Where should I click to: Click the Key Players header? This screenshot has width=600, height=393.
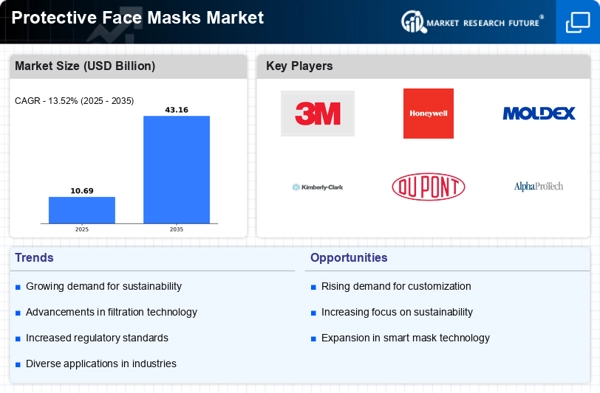click(x=299, y=66)
